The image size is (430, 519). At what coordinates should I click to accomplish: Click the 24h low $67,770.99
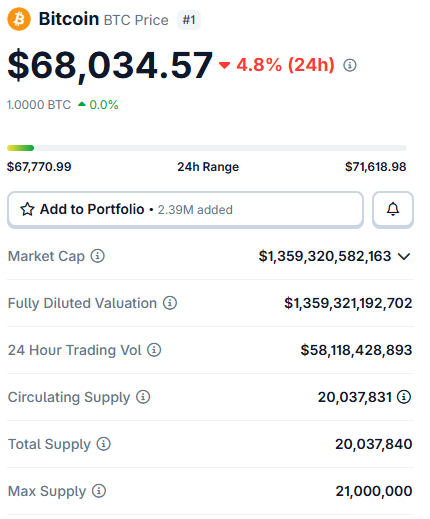point(39,167)
